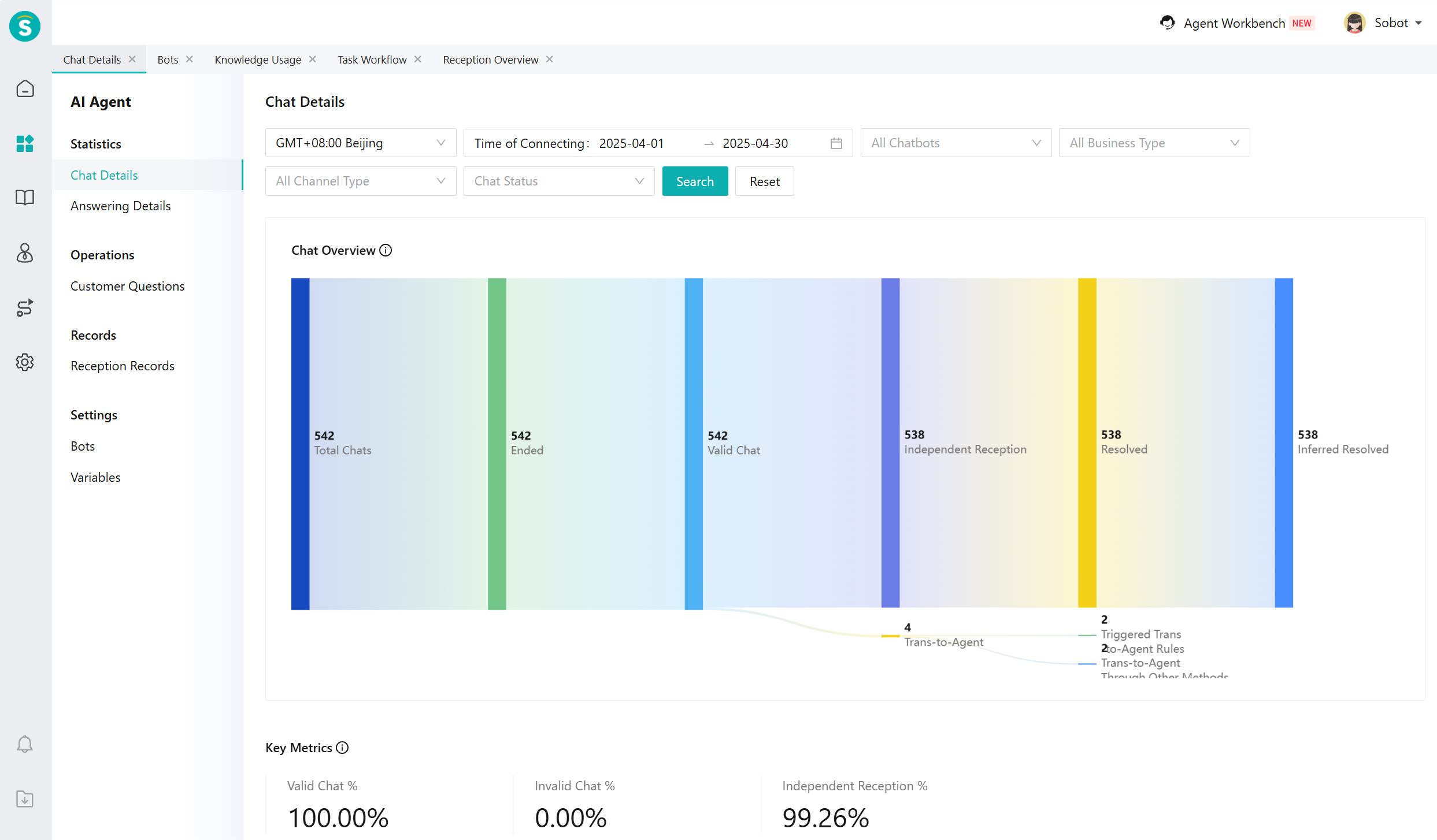Open Reception Records under Records

click(122, 365)
